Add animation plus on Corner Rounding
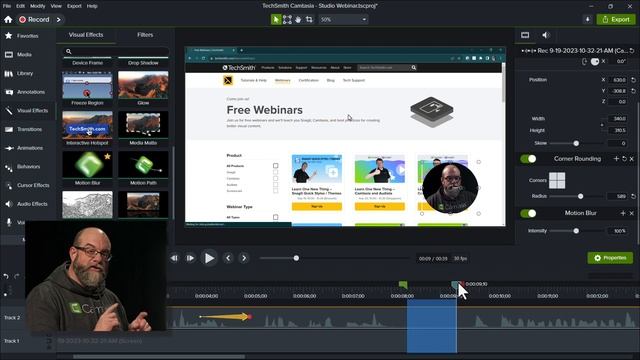This screenshot has height=360, width=640. point(616,159)
